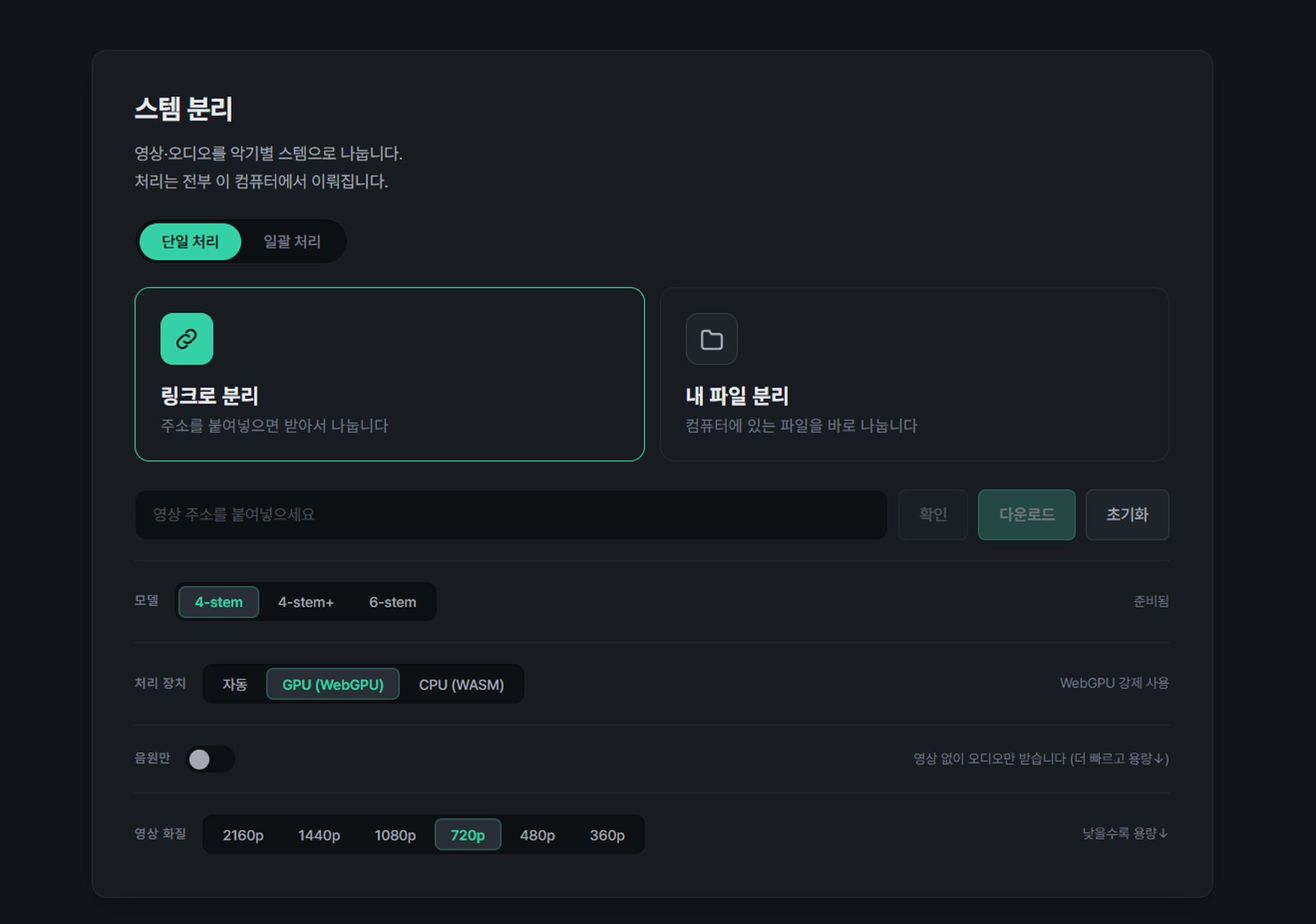Click the 모델 row label
This screenshot has width=1316, height=924.
click(146, 601)
